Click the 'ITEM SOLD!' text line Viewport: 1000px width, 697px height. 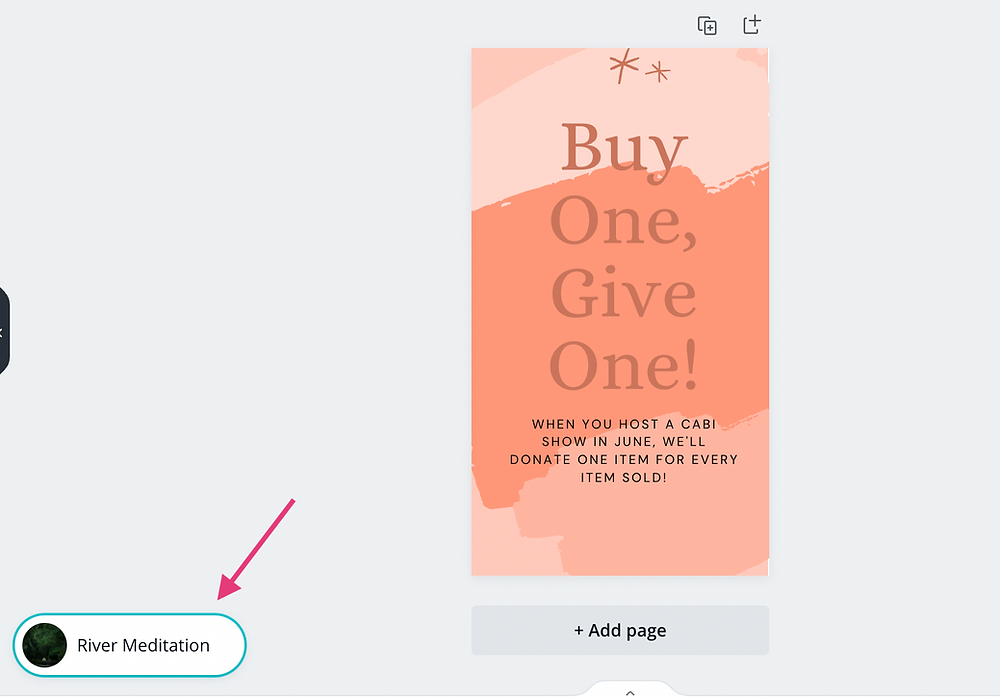click(x=624, y=477)
